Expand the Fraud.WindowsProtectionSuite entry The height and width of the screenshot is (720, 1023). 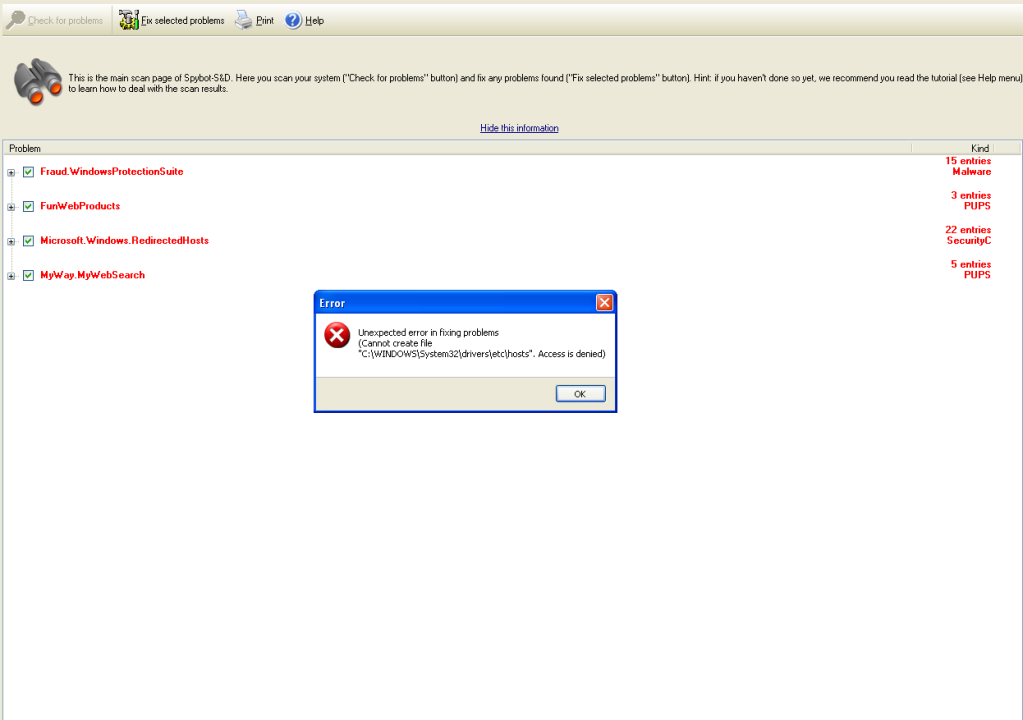click(x=11, y=173)
